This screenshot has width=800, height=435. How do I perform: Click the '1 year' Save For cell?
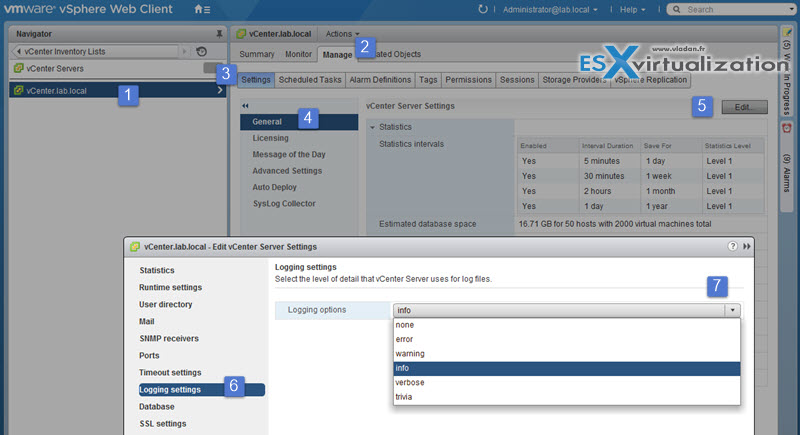670,207
